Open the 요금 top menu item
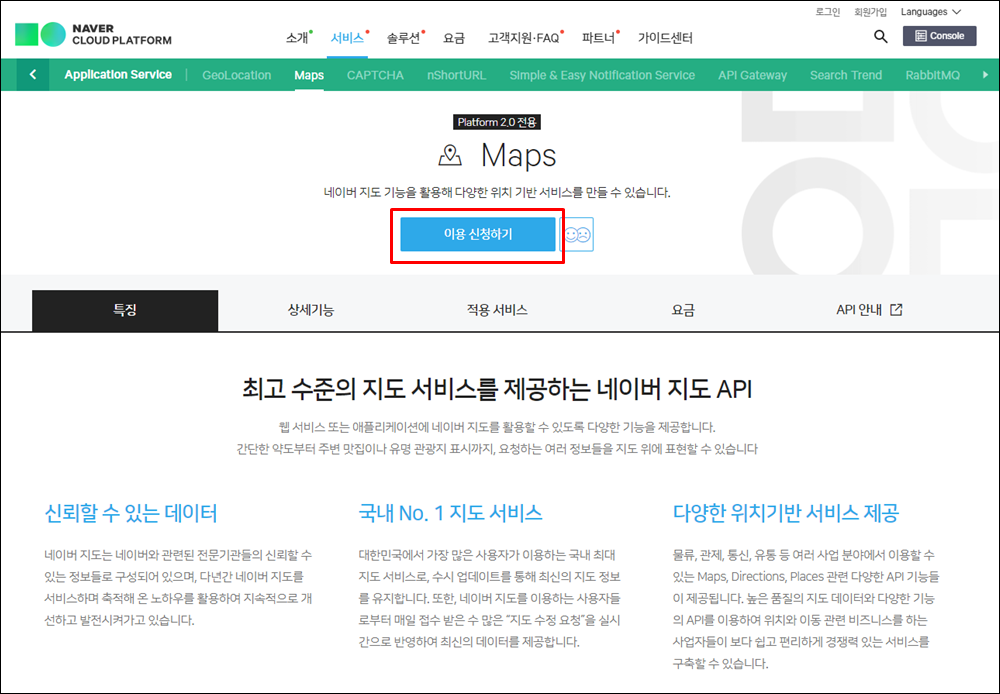The width and height of the screenshot is (1000, 694). click(x=454, y=38)
